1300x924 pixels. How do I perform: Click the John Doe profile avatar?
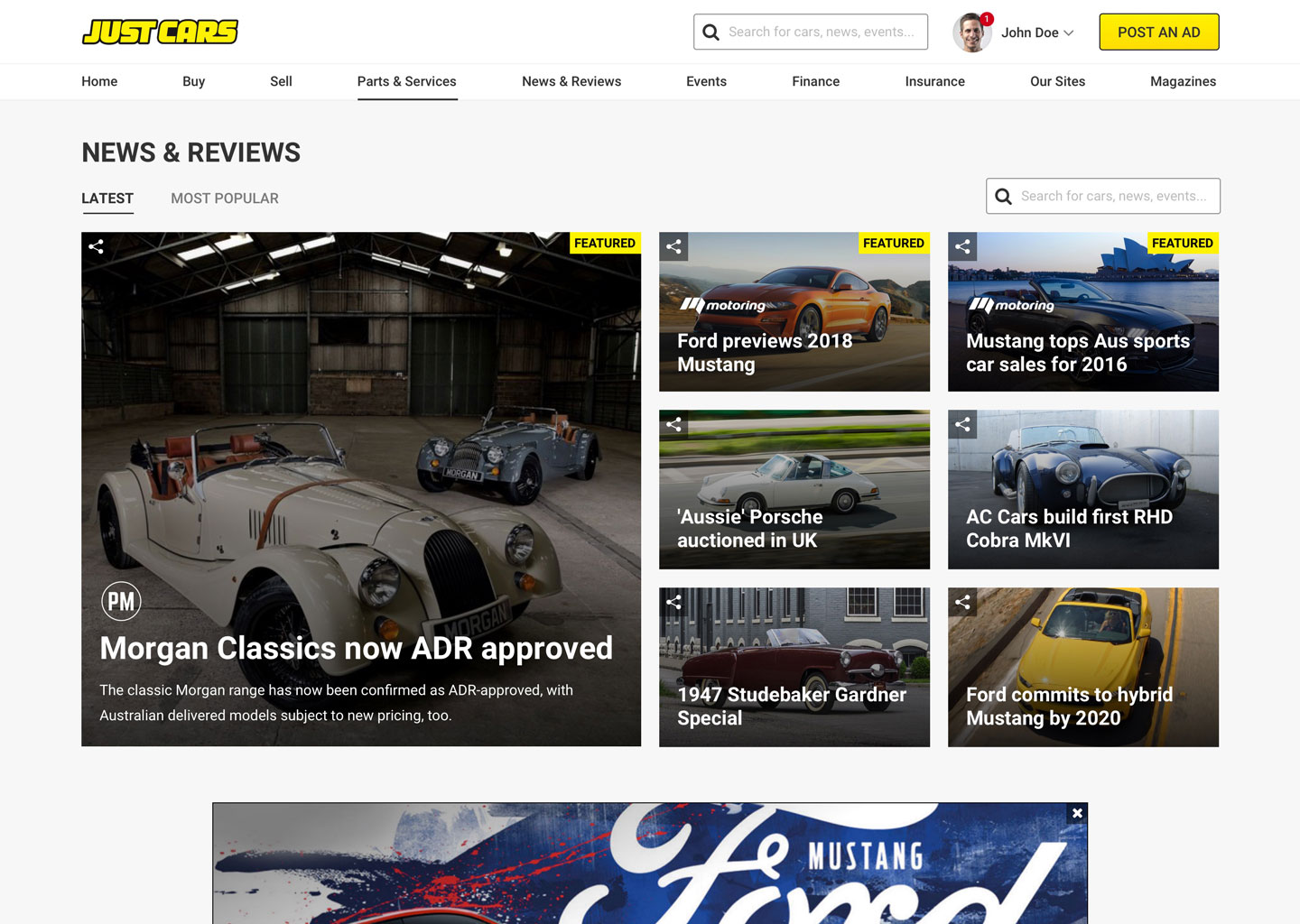pyautogui.click(x=971, y=32)
